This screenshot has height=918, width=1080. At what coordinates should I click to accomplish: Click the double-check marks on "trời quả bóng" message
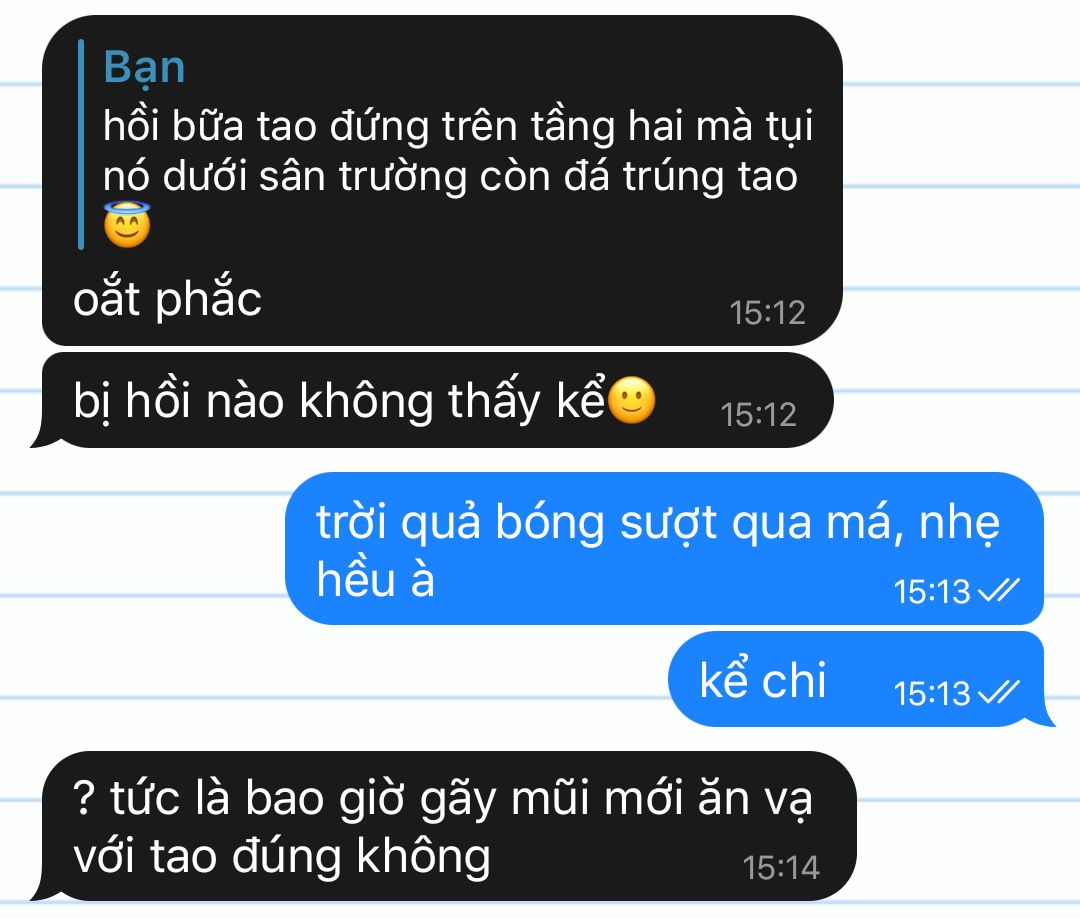(999, 590)
